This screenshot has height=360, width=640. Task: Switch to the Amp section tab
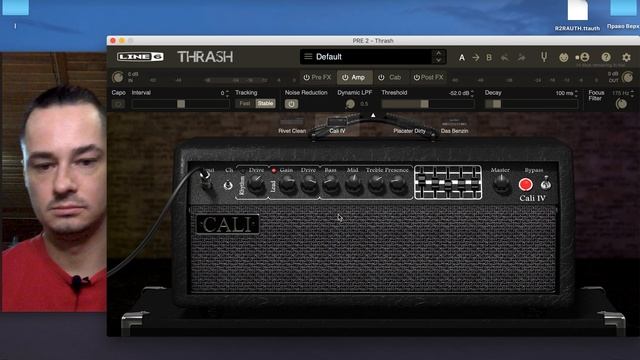[354, 77]
